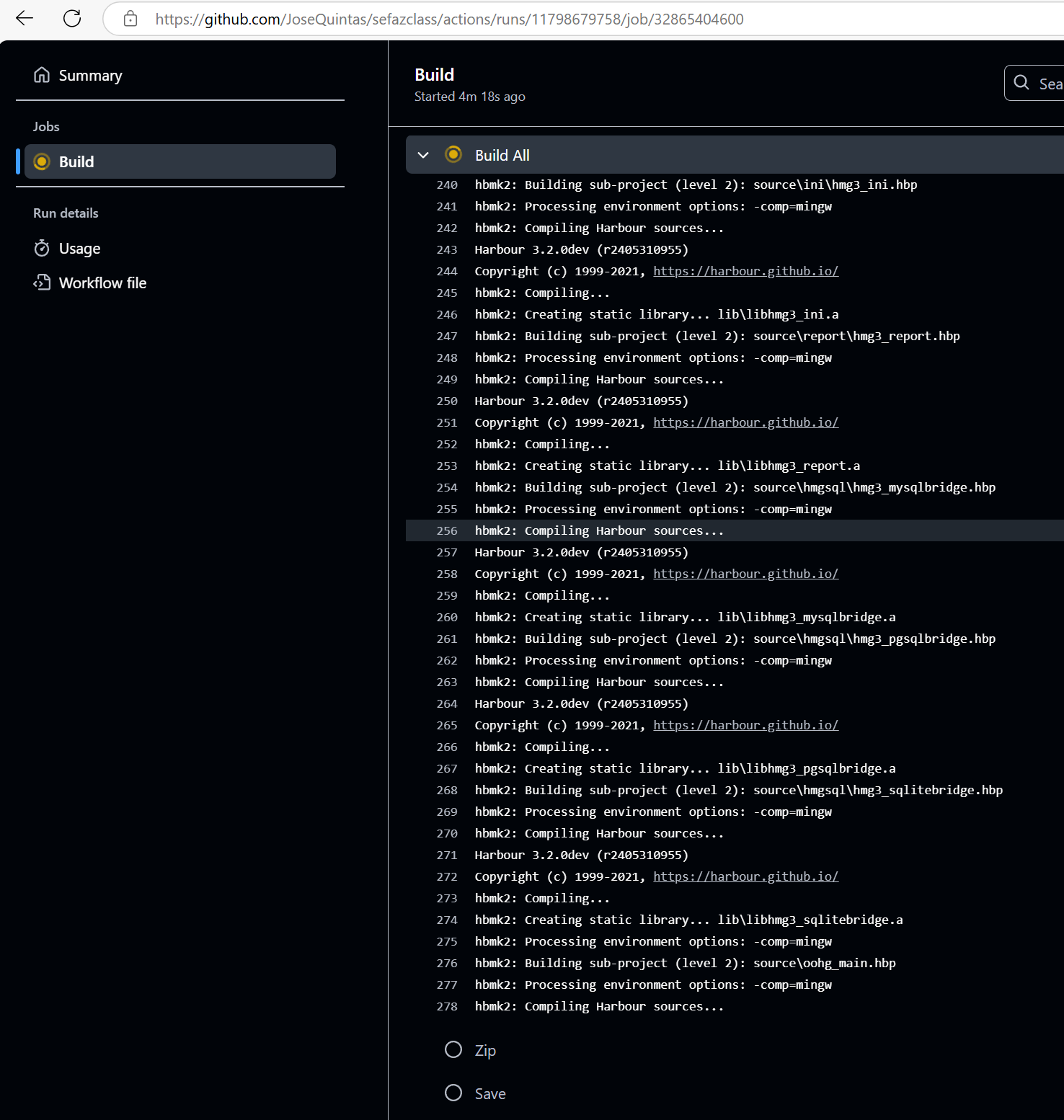
Task: Click the Usage stopwatch icon
Action: point(42,249)
